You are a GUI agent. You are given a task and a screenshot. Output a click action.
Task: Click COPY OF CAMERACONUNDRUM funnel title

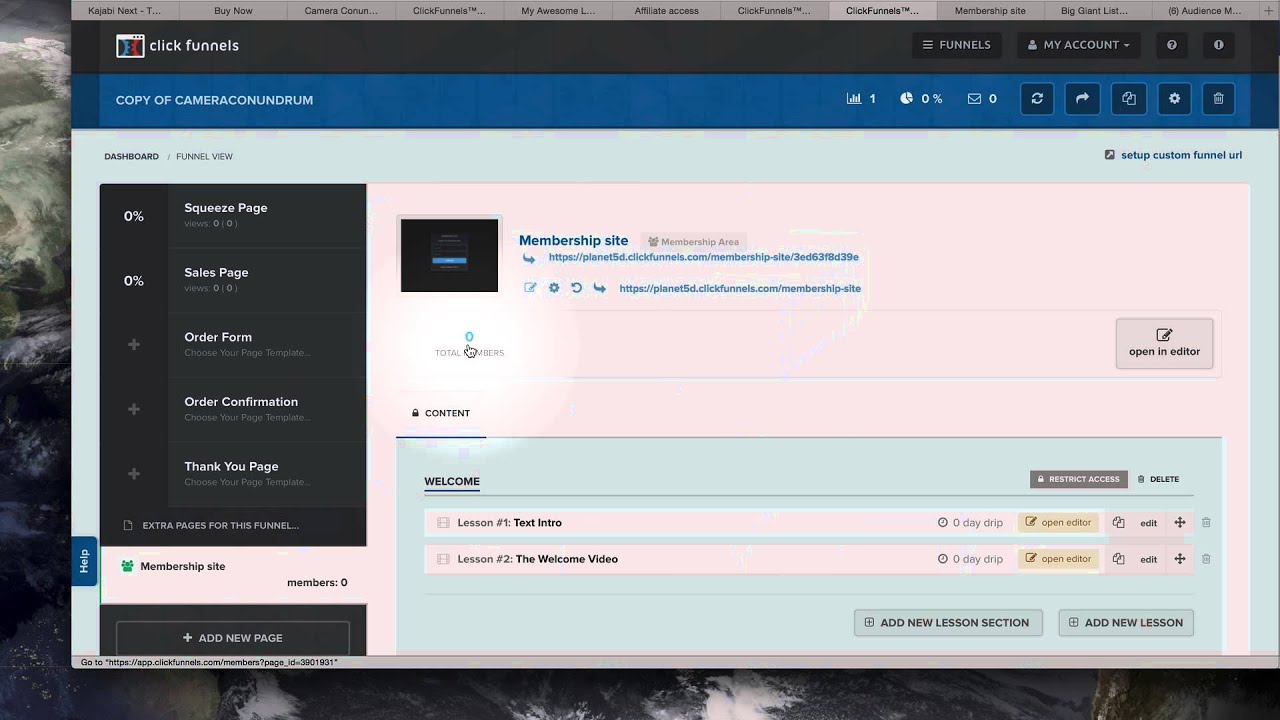coord(214,100)
